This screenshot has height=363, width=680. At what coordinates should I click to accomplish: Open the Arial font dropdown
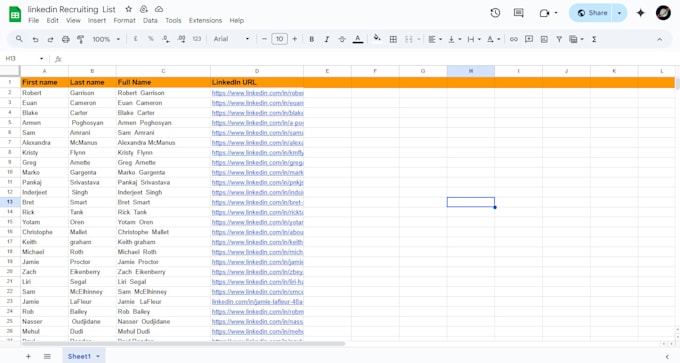click(x=231, y=39)
